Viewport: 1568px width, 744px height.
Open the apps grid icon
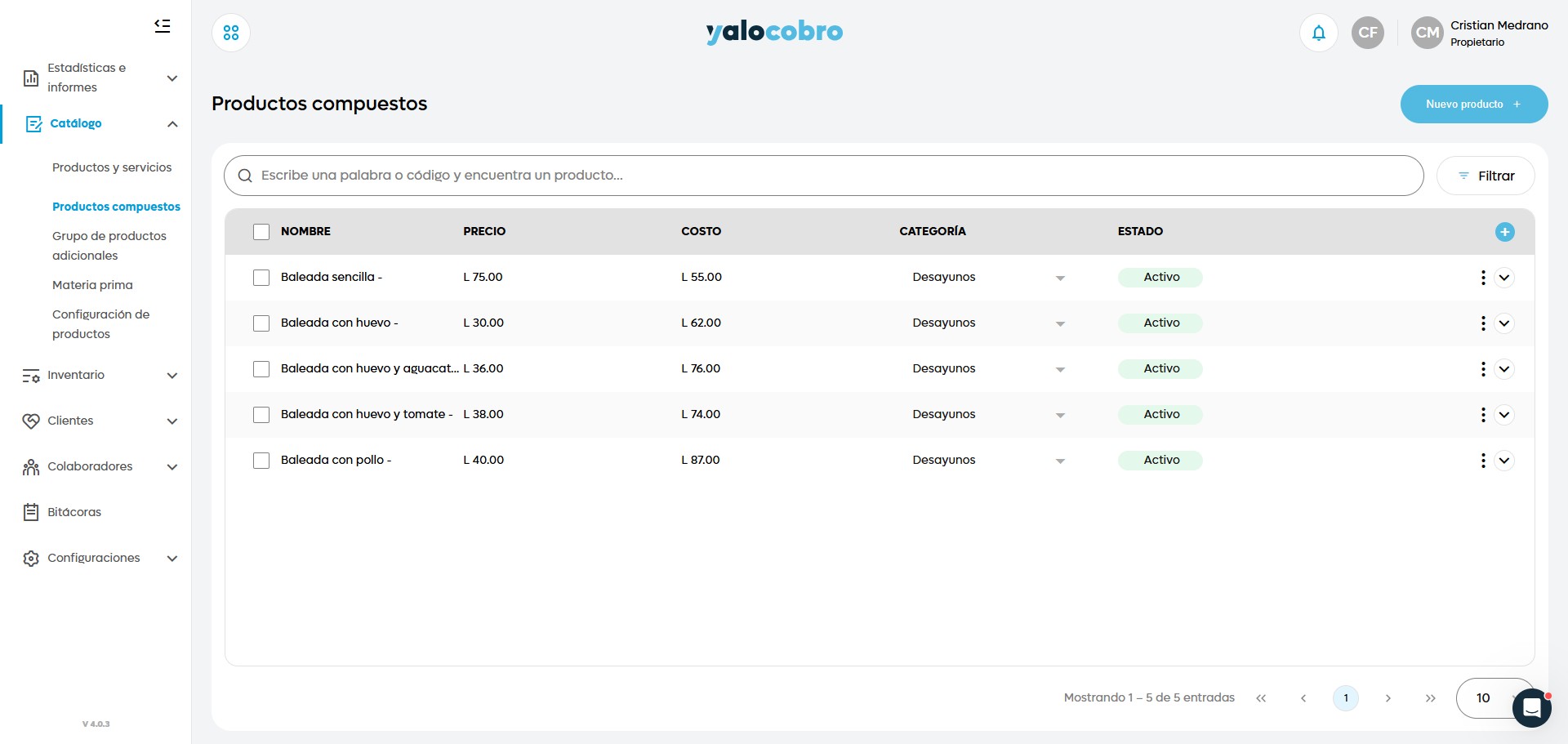coord(231,33)
